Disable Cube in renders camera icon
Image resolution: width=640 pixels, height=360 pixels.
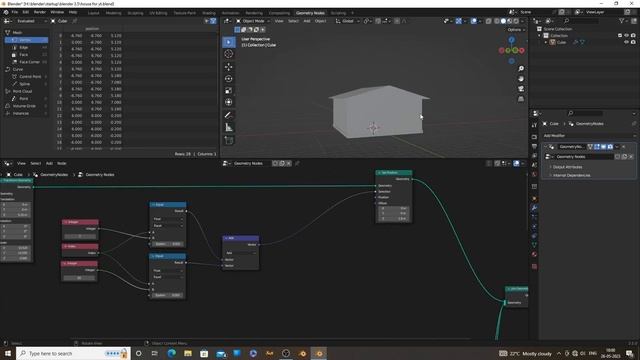point(633,42)
